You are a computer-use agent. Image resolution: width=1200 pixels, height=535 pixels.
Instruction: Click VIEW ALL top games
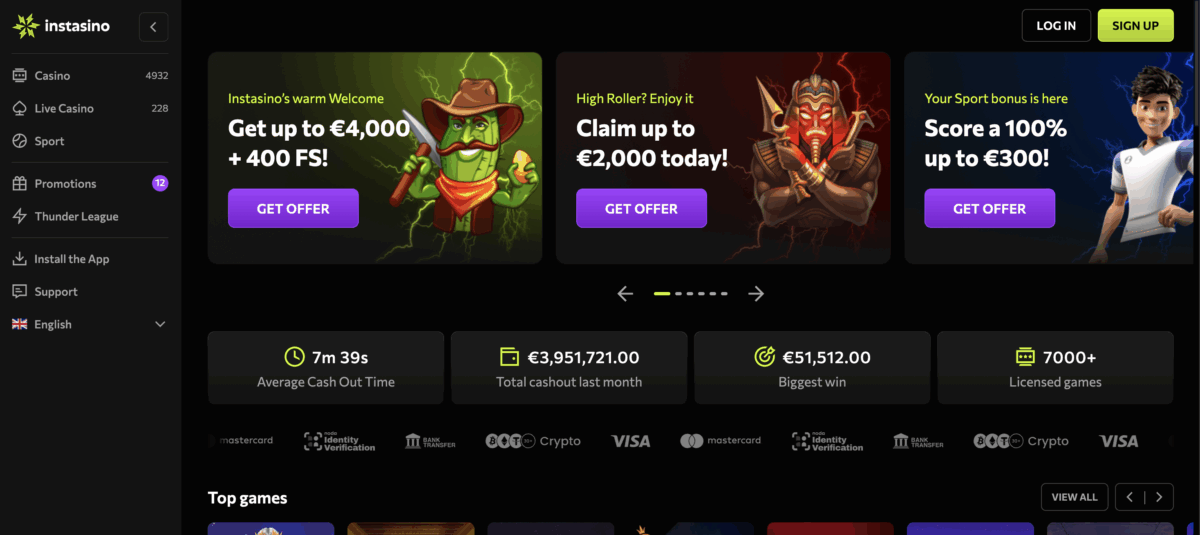1075,497
